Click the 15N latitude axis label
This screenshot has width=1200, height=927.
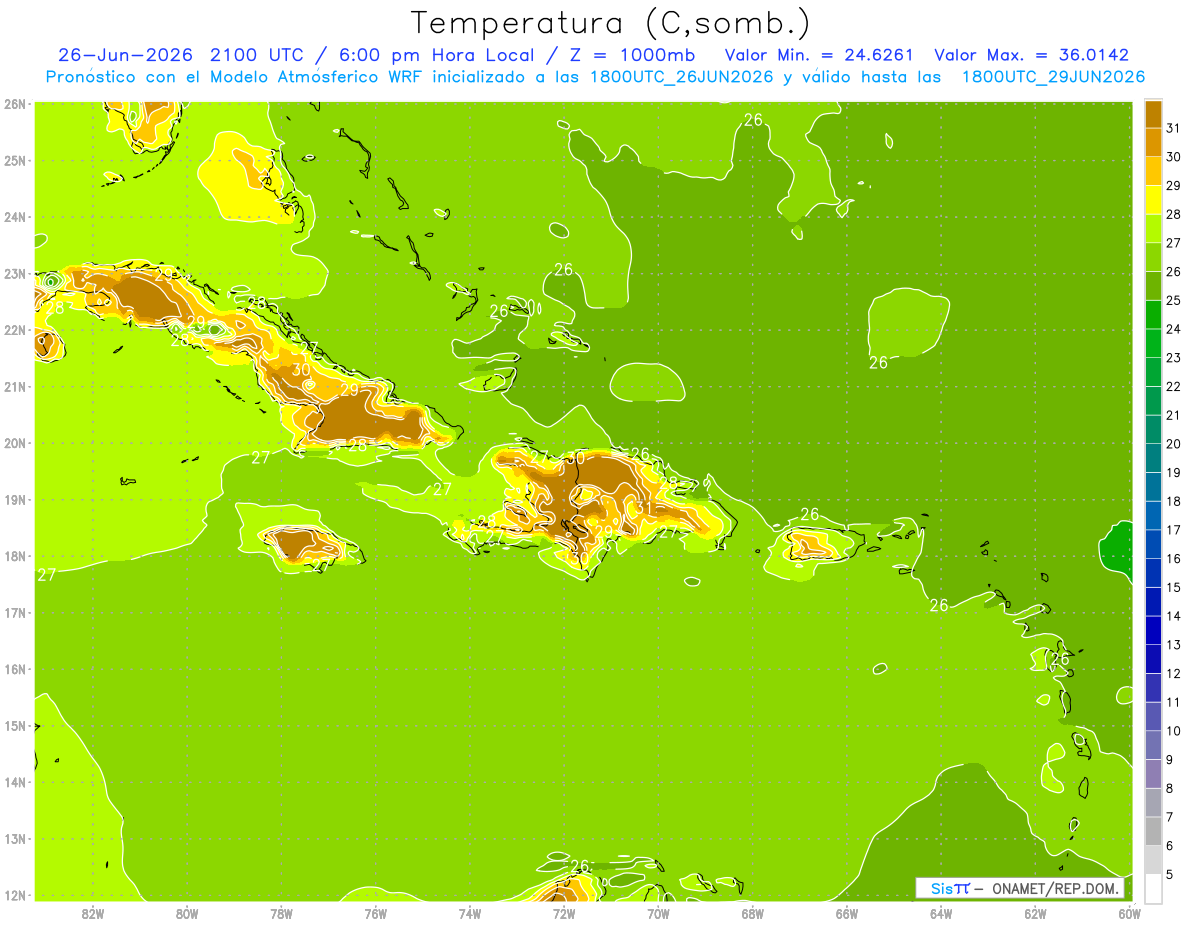click(15, 726)
